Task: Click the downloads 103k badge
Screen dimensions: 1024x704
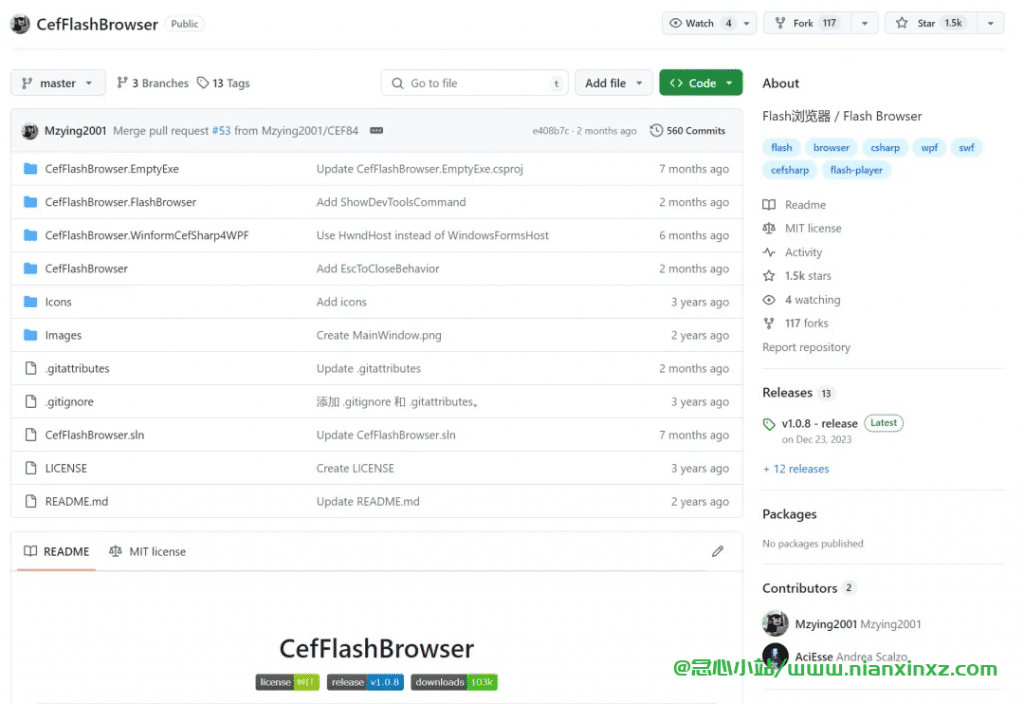Action: point(454,682)
